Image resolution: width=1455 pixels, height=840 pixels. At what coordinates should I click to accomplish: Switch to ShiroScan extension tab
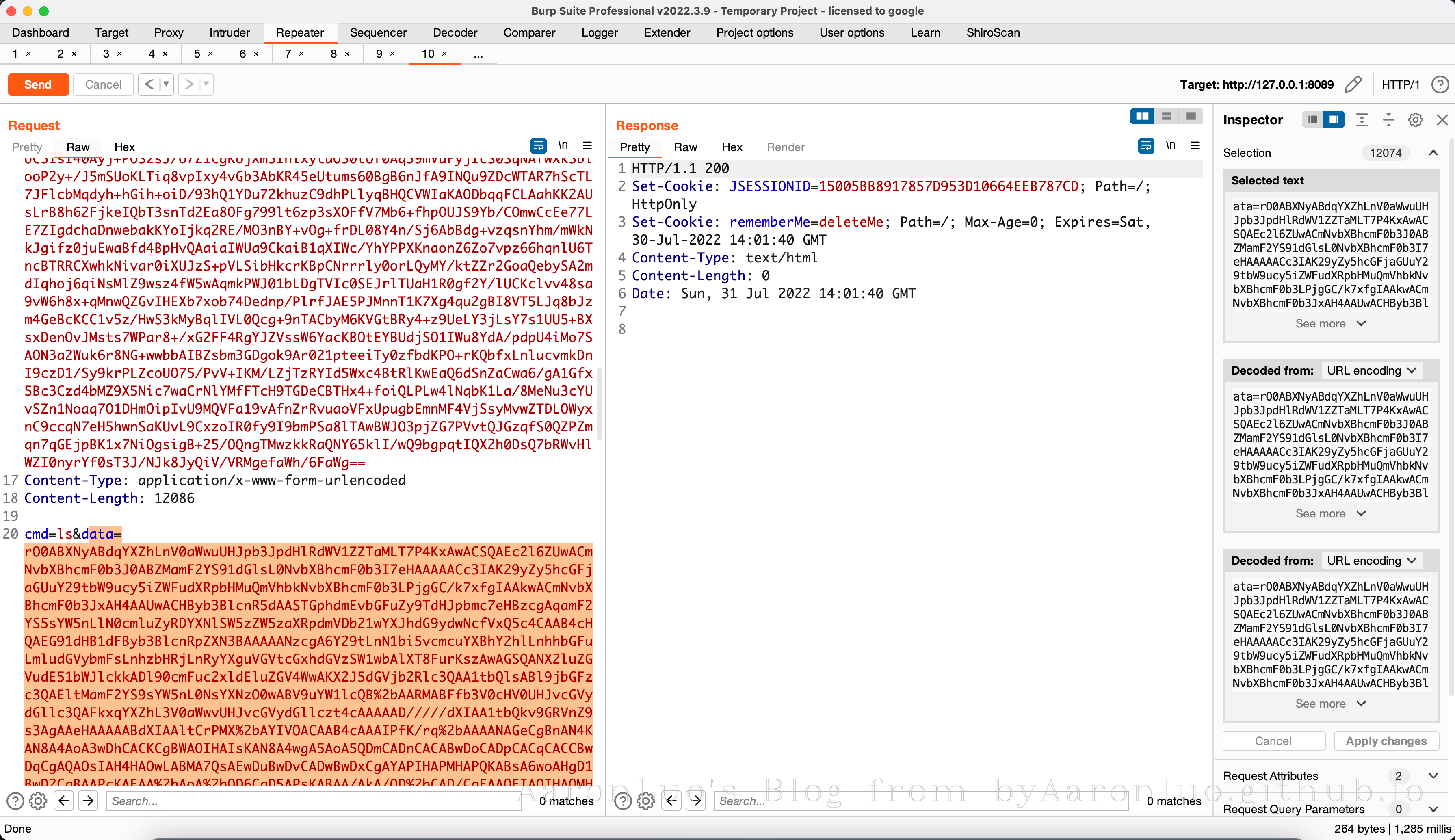[993, 32]
